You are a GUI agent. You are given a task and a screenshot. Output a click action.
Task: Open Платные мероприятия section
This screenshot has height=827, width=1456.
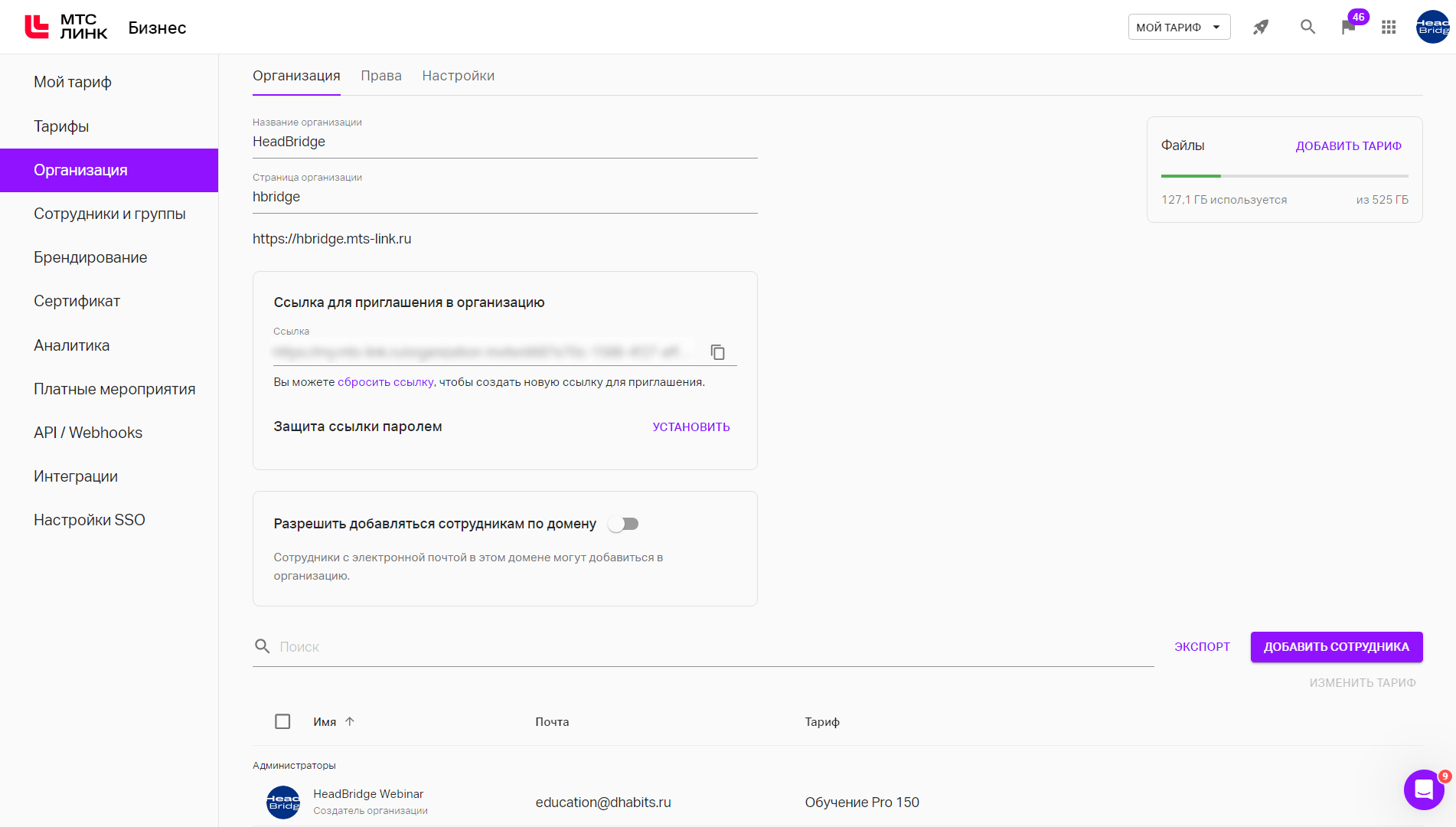click(x=109, y=389)
